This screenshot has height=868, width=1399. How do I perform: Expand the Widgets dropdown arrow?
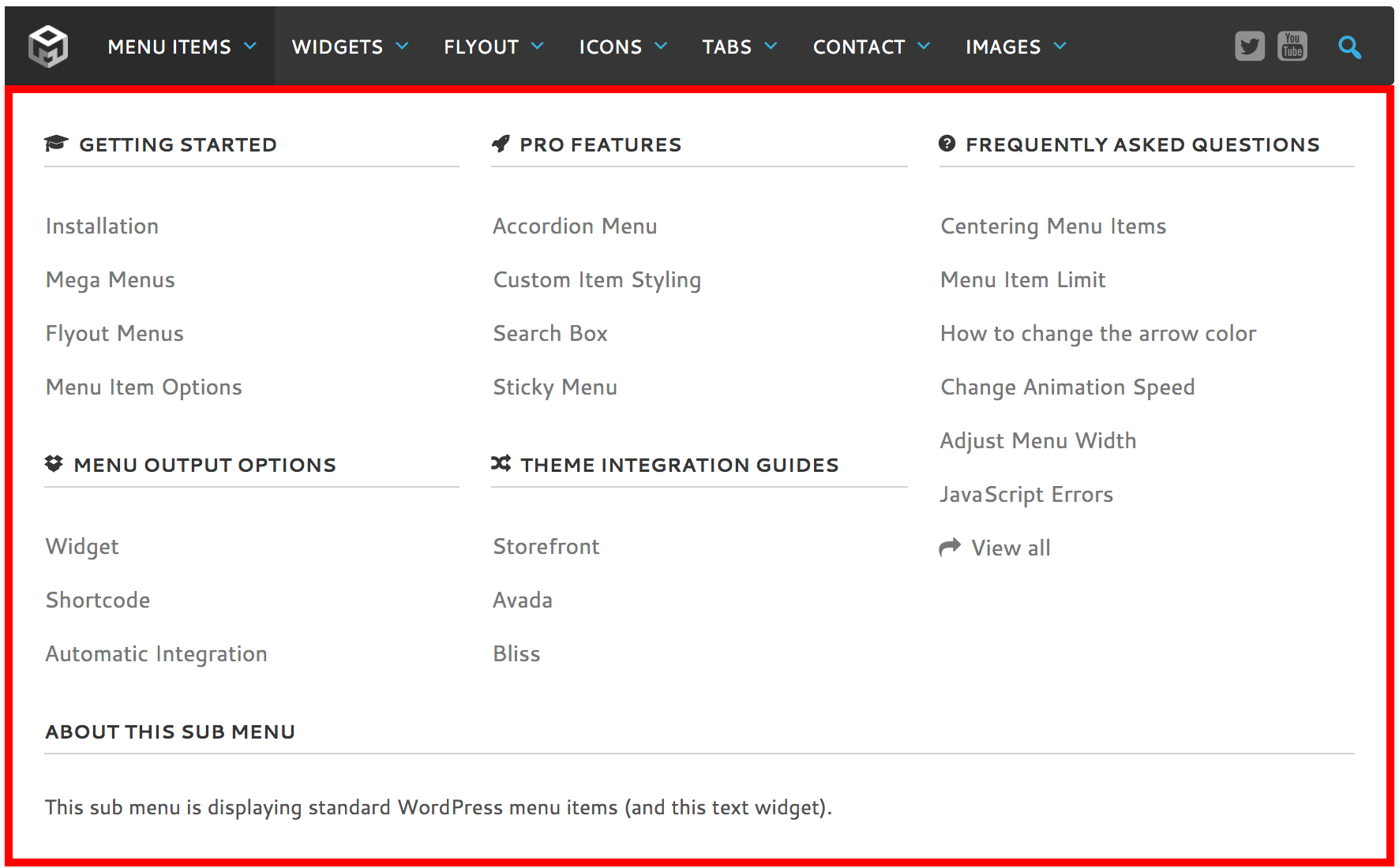click(402, 47)
